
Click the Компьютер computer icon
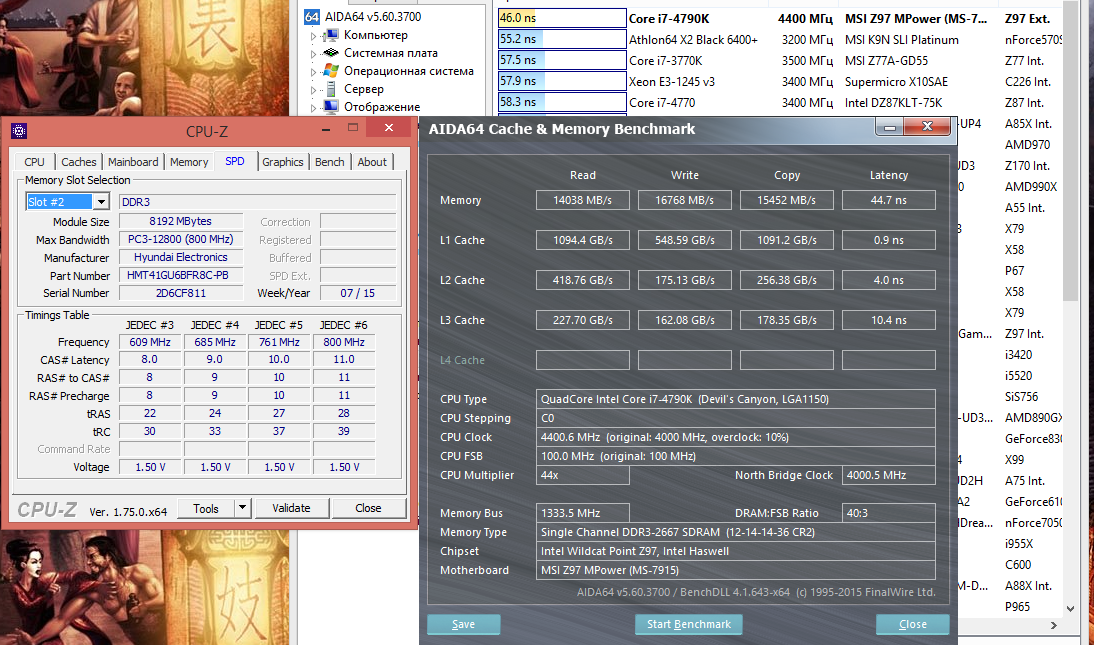[x=331, y=35]
